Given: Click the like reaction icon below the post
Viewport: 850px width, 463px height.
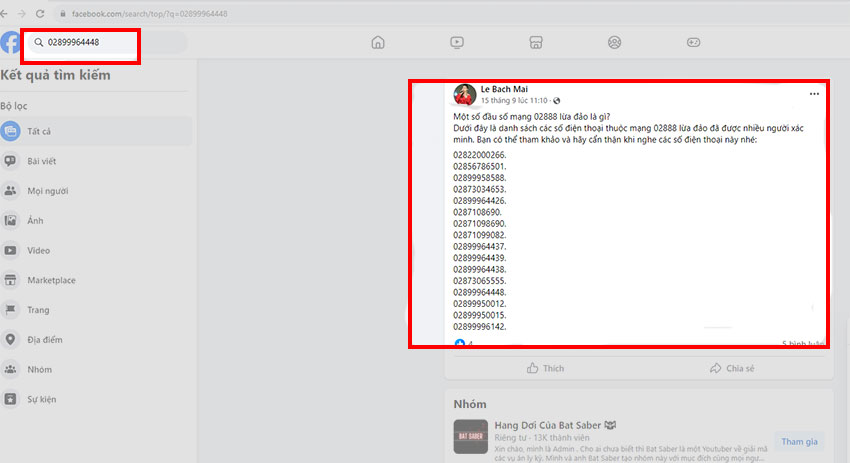Looking at the screenshot, I should coord(460,343).
